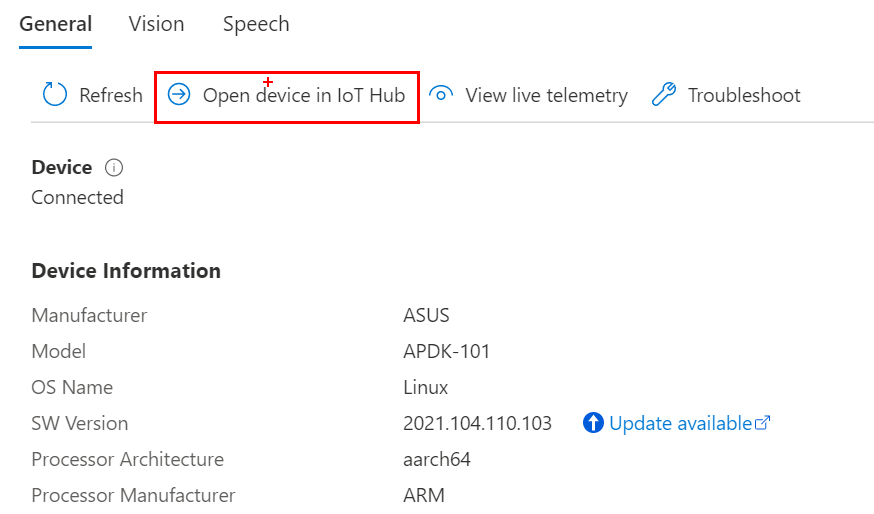Click the blue up-arrow update icon
This screenshot has width=874, height=514.
593,423
